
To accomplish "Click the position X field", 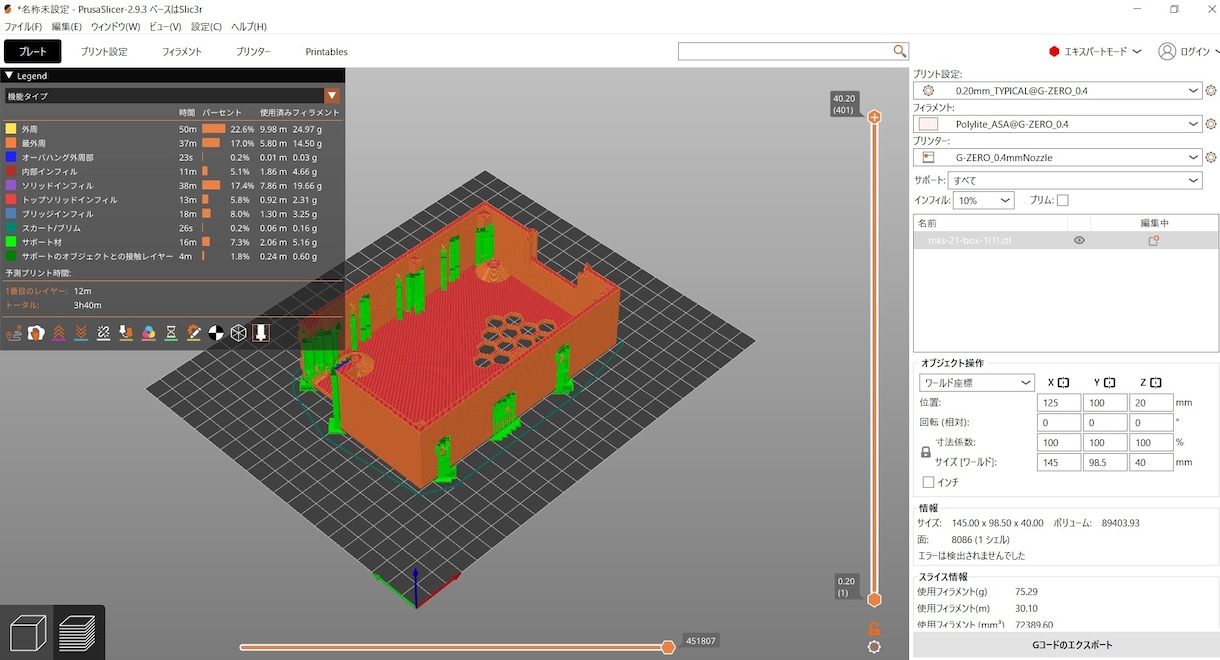I will coord(1058,402).
